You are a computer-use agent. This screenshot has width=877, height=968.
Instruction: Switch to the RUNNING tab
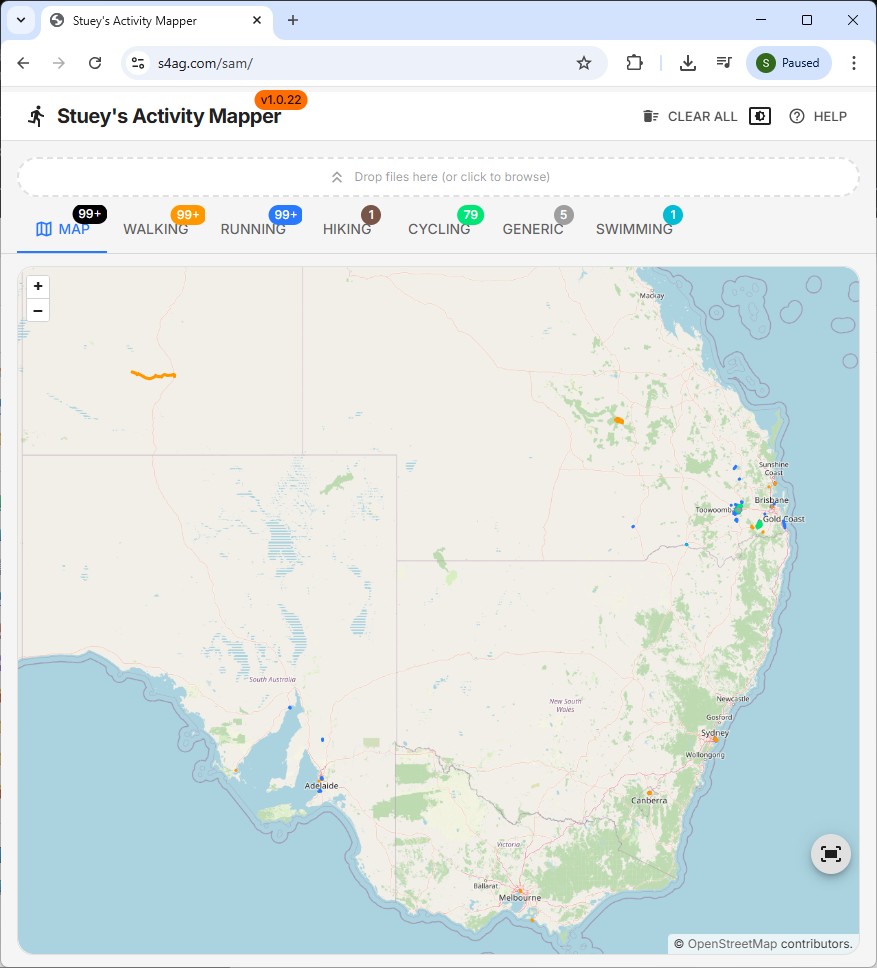coord(253,229)
